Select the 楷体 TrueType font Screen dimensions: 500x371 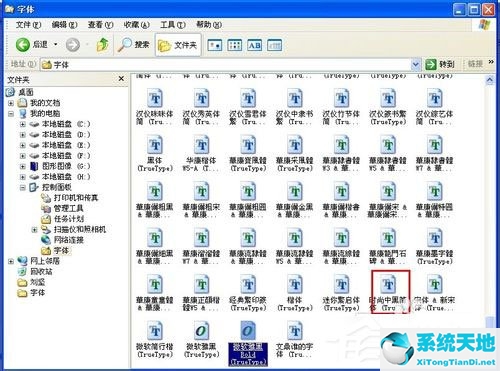pyautogui.click(x=295, y=293)
